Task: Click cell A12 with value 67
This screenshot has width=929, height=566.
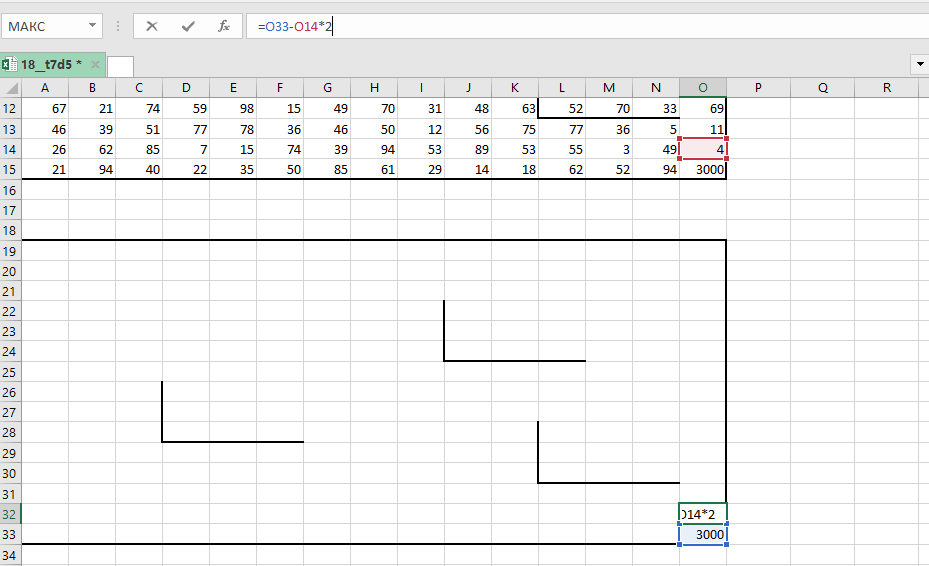Action: (45, 108)
